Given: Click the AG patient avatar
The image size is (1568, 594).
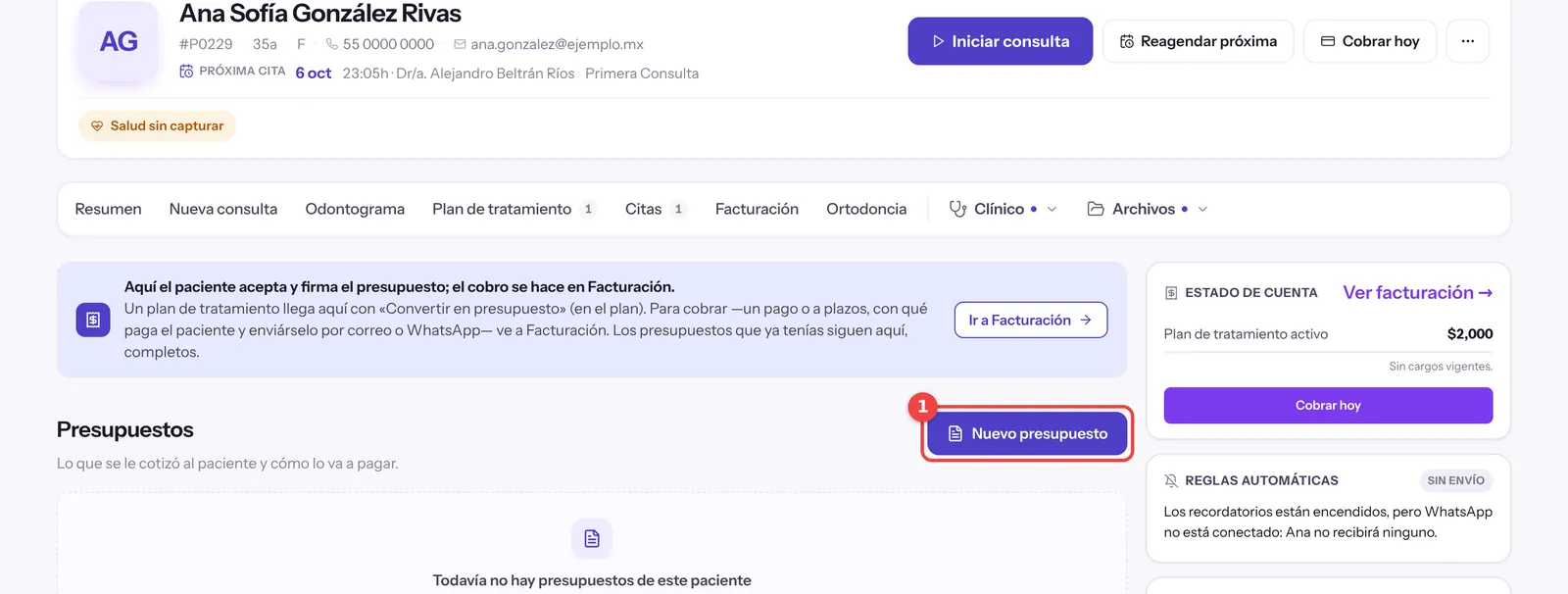Looking at the screenshot, I should pos(119,42).
